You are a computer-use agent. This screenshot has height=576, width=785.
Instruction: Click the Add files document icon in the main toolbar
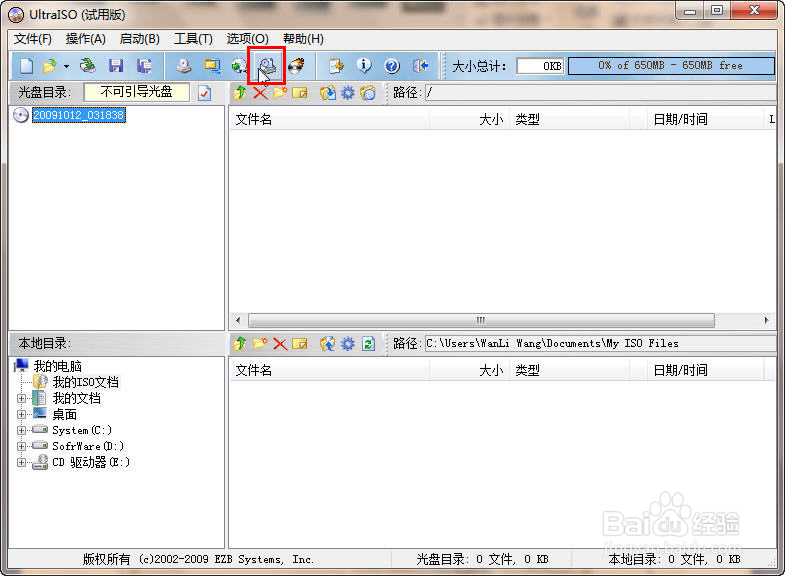tap(336, 66)
